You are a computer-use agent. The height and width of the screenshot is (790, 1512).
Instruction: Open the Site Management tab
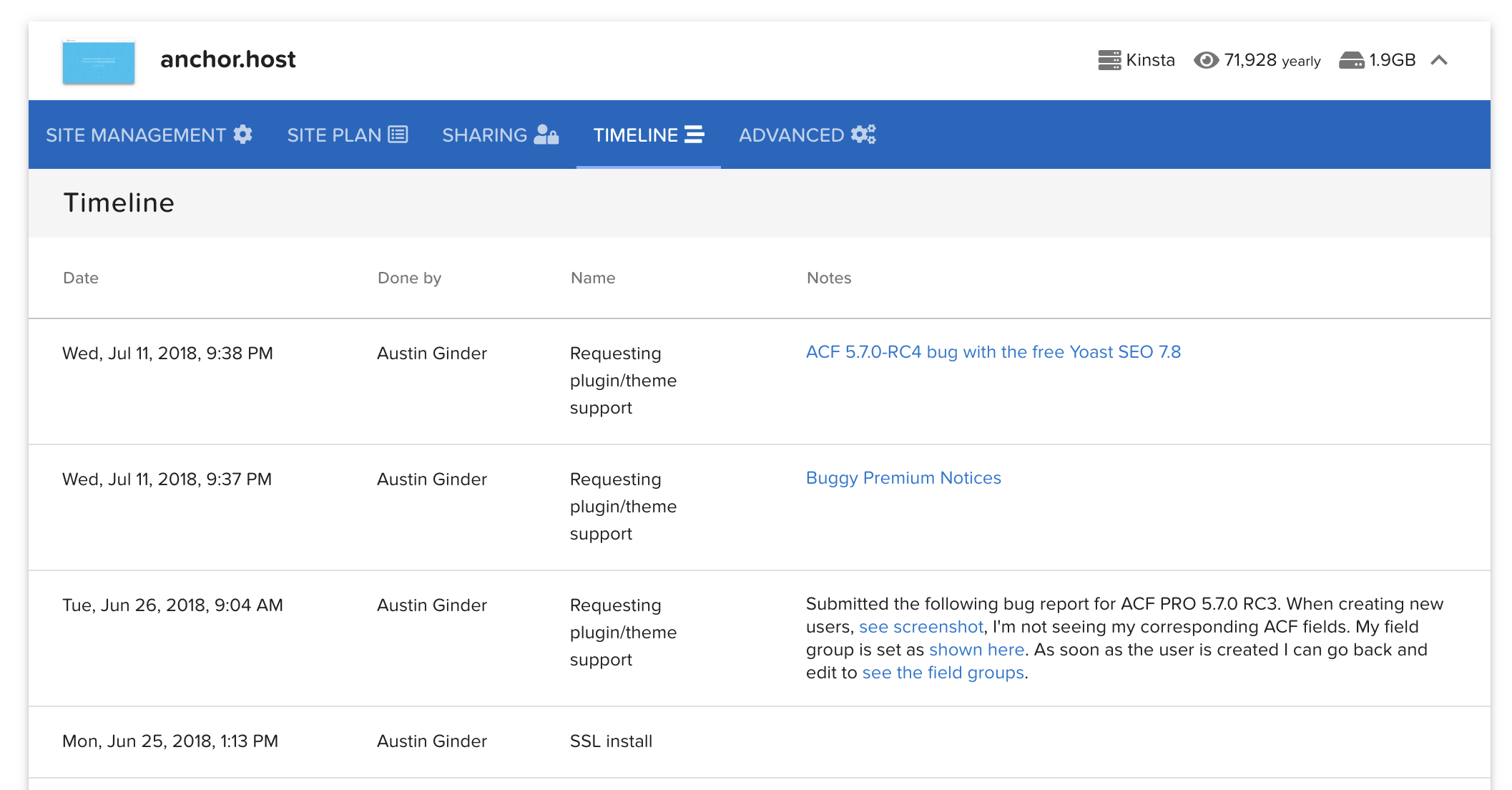click(x=149, y=135)
